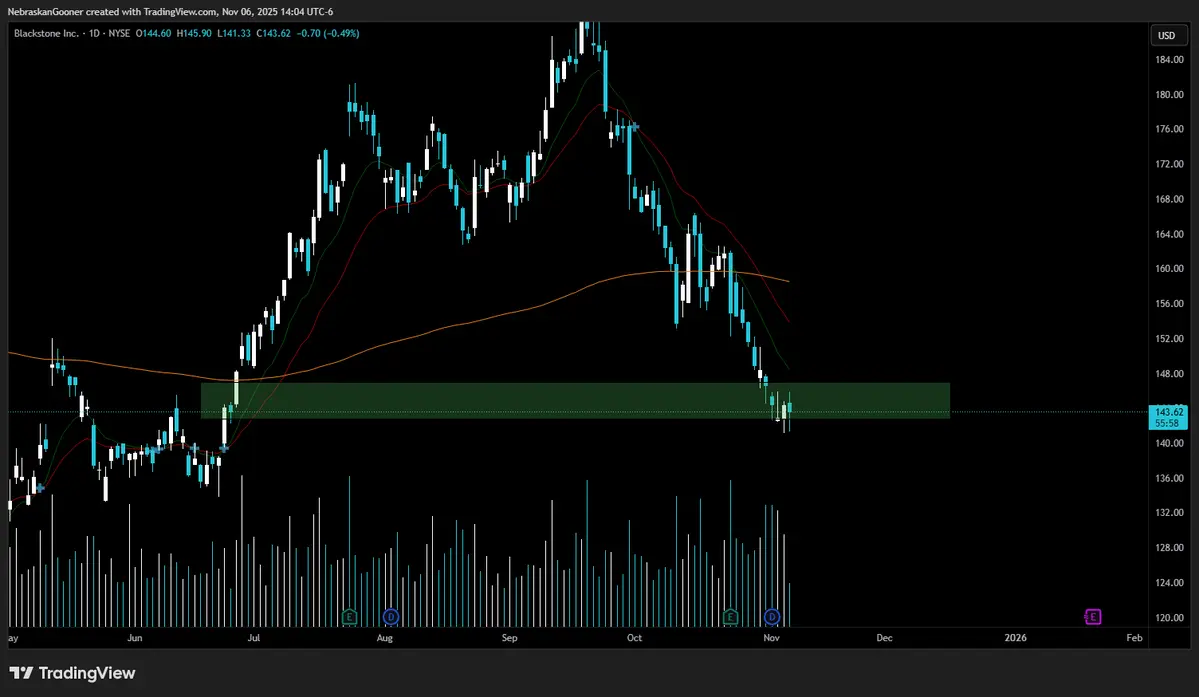Click the change value -0.70 (-0.49%)
This screenshot has height=697, width=1199.
[x=327, y=34]
